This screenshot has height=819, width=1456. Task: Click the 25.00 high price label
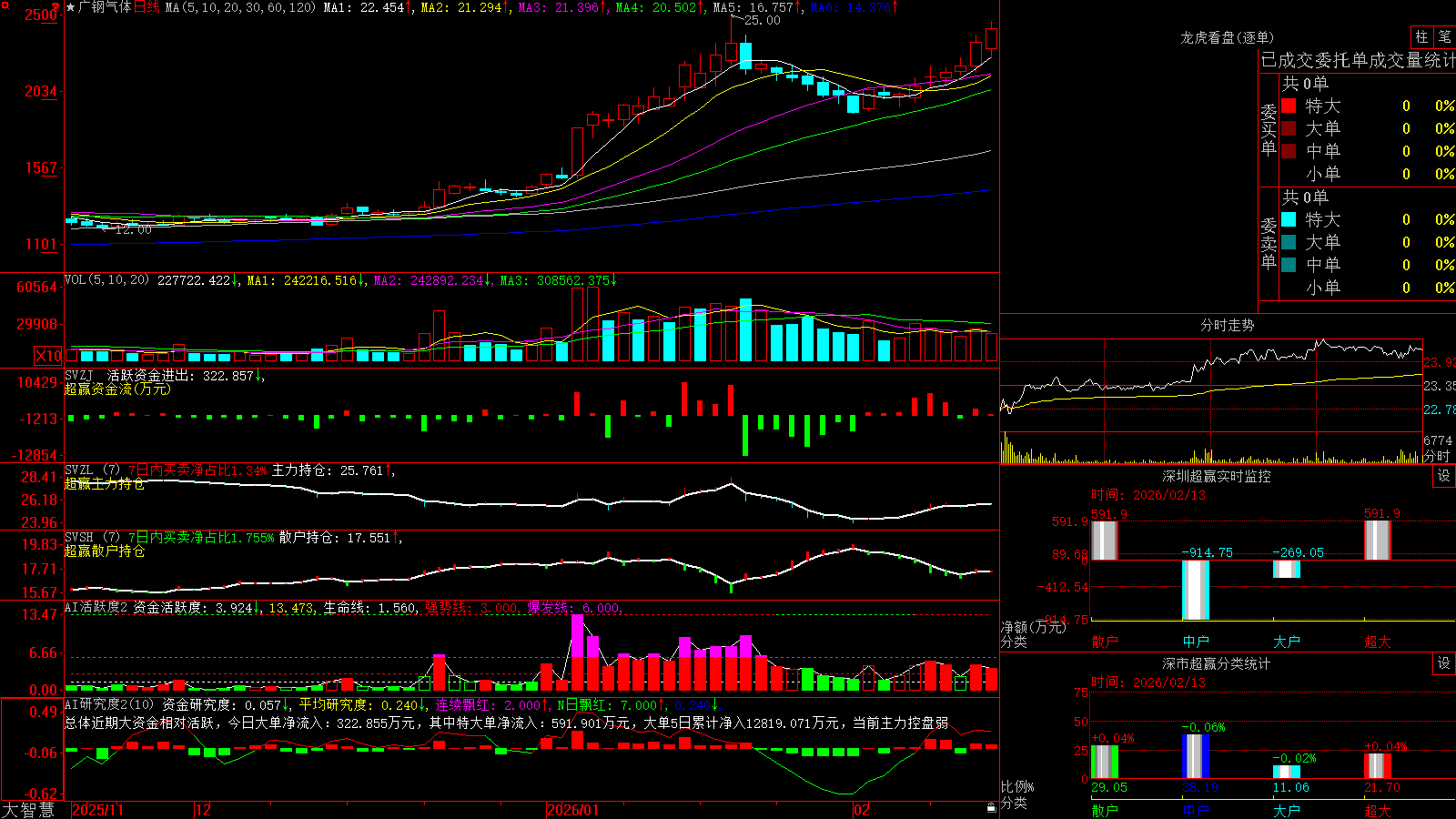tap(763, 20)
